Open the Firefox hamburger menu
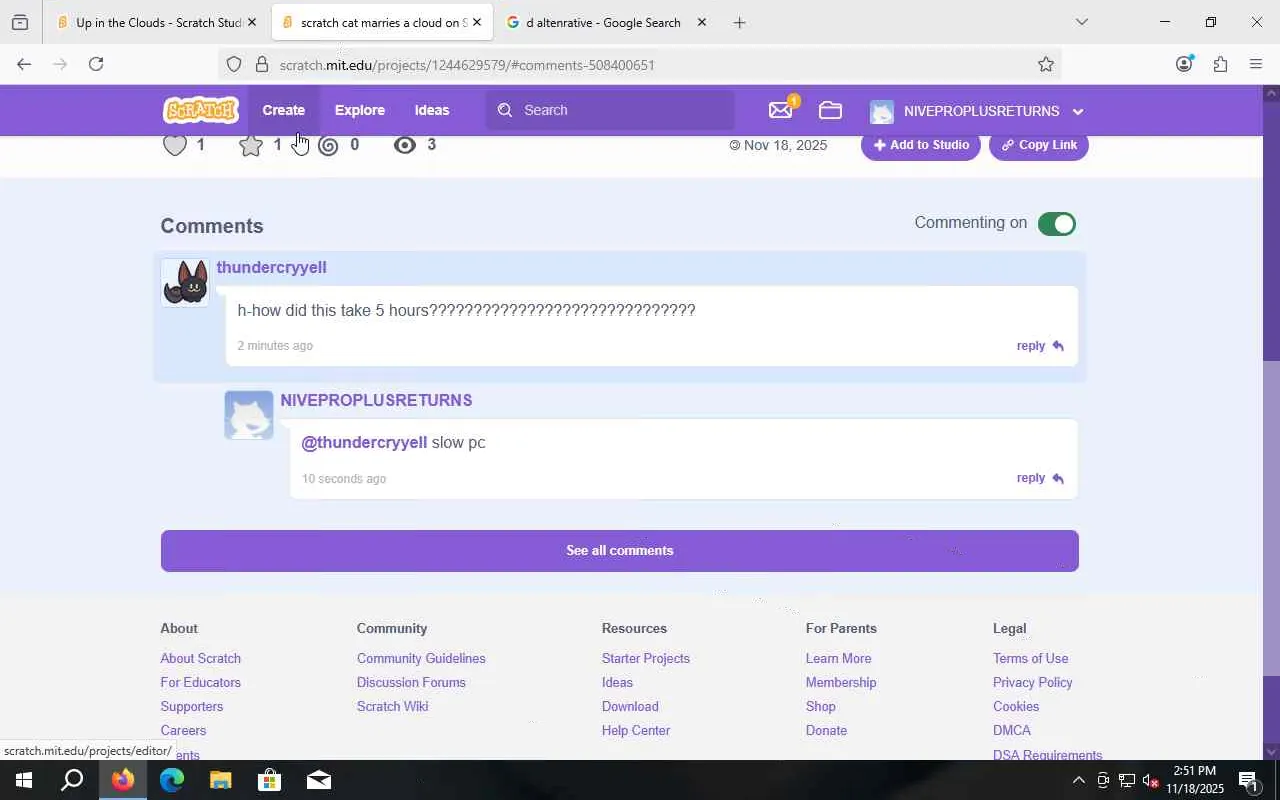This screenshot has height=800, width=1280. tap(1256, 64)
